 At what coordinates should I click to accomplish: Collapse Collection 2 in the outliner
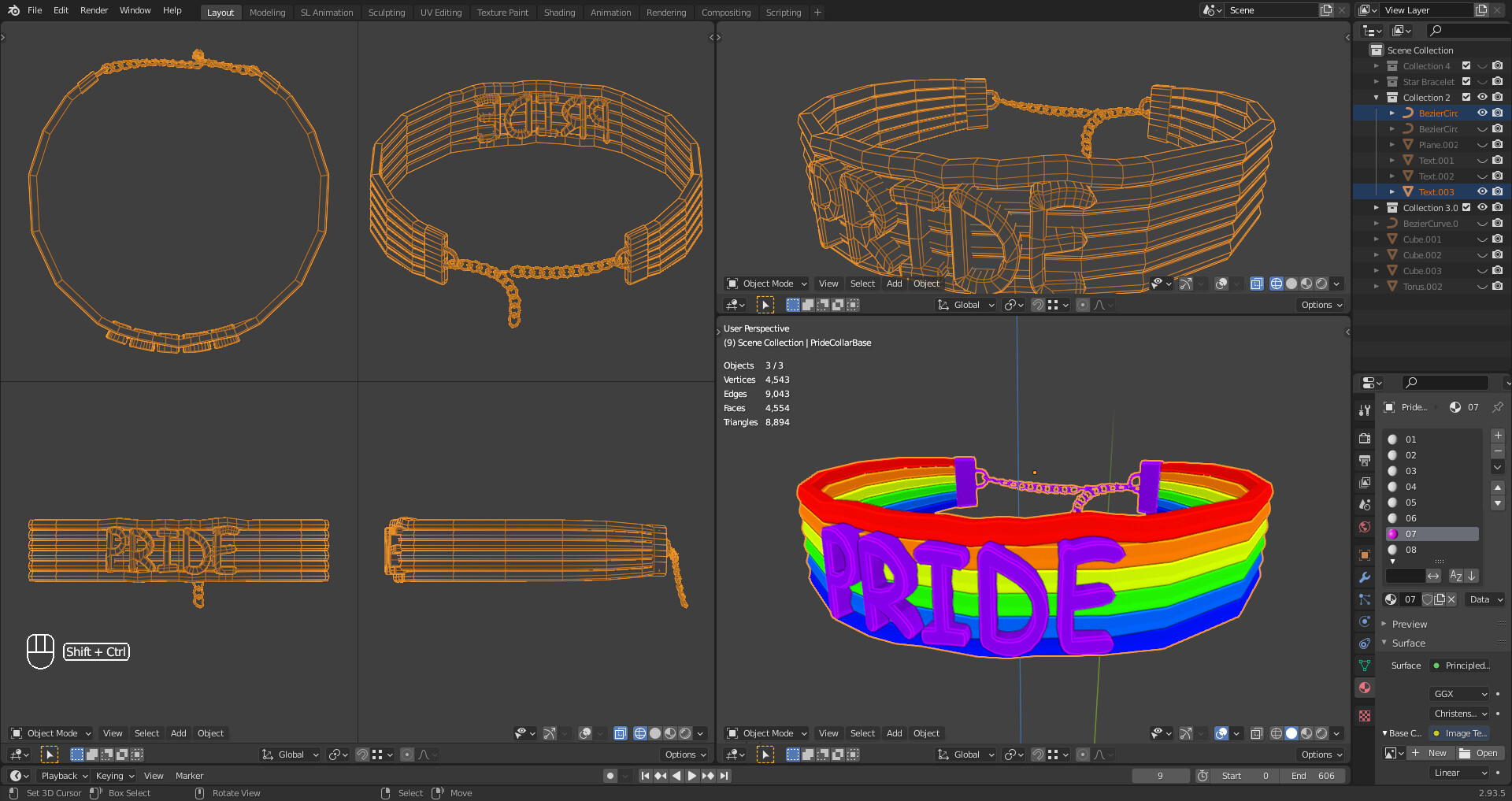(1377, 97)
